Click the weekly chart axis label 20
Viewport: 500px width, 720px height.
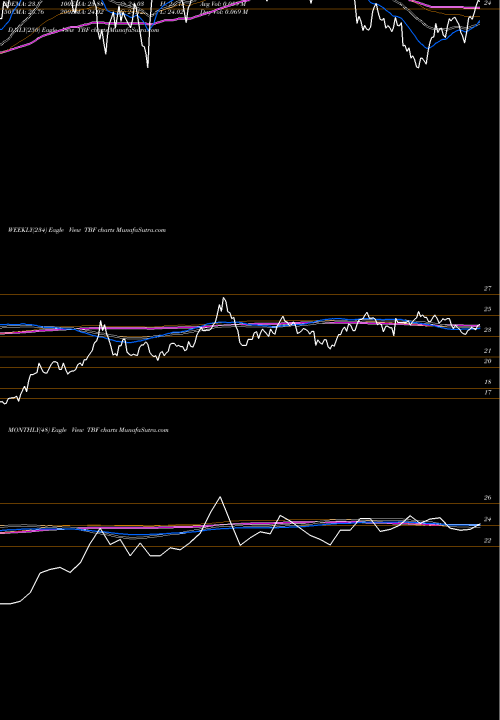(x=488, y=361)
